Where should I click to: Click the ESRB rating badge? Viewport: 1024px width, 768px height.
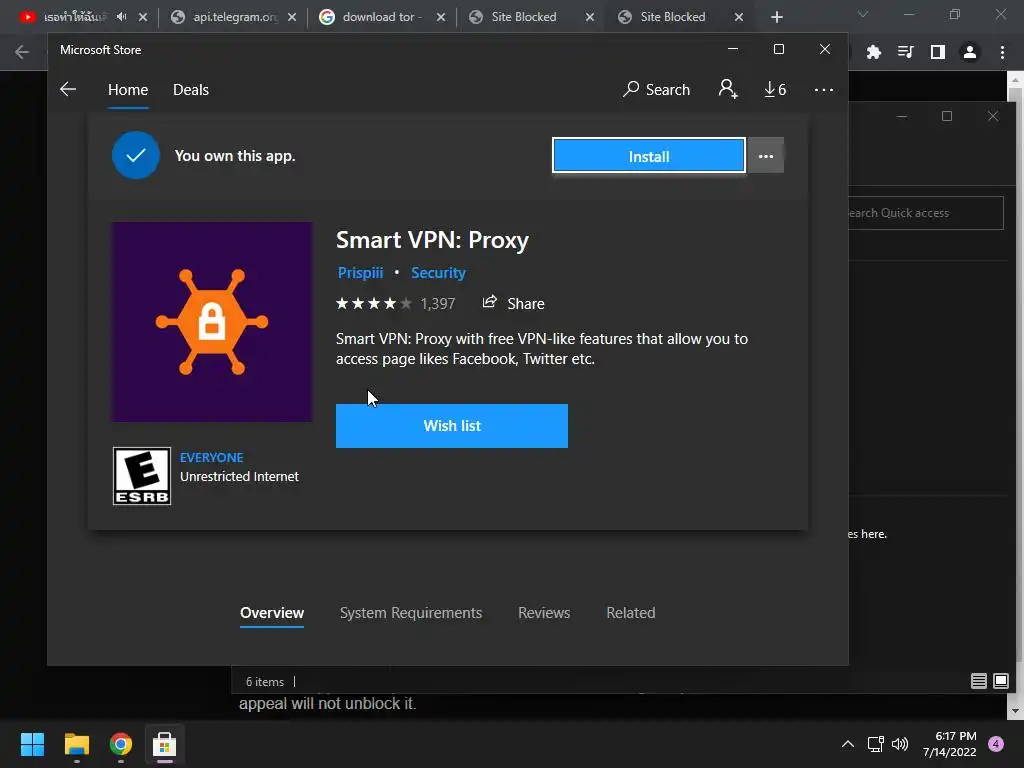(x=142, y=476)
